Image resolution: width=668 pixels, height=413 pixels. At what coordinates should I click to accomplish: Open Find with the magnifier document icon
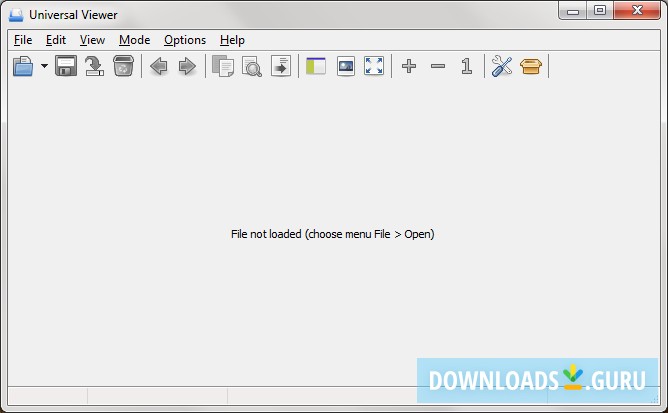coord(252,66)
